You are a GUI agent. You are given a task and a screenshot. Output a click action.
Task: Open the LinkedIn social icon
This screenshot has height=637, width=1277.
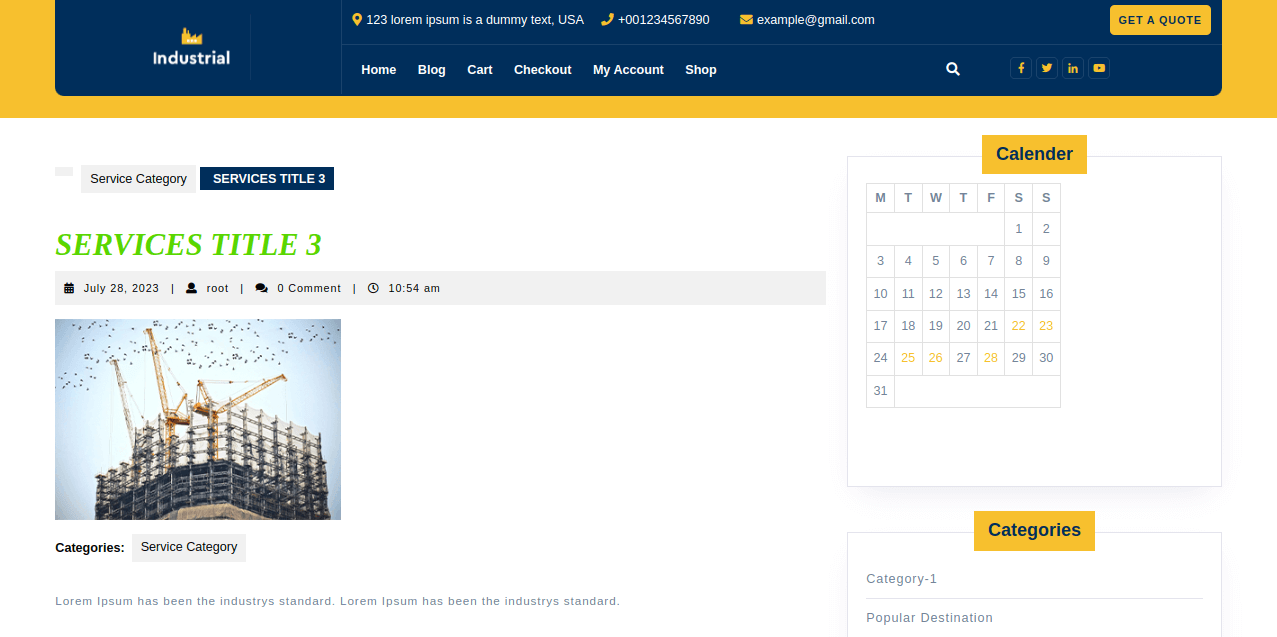pyautogui.click(x=1072, y=68)
